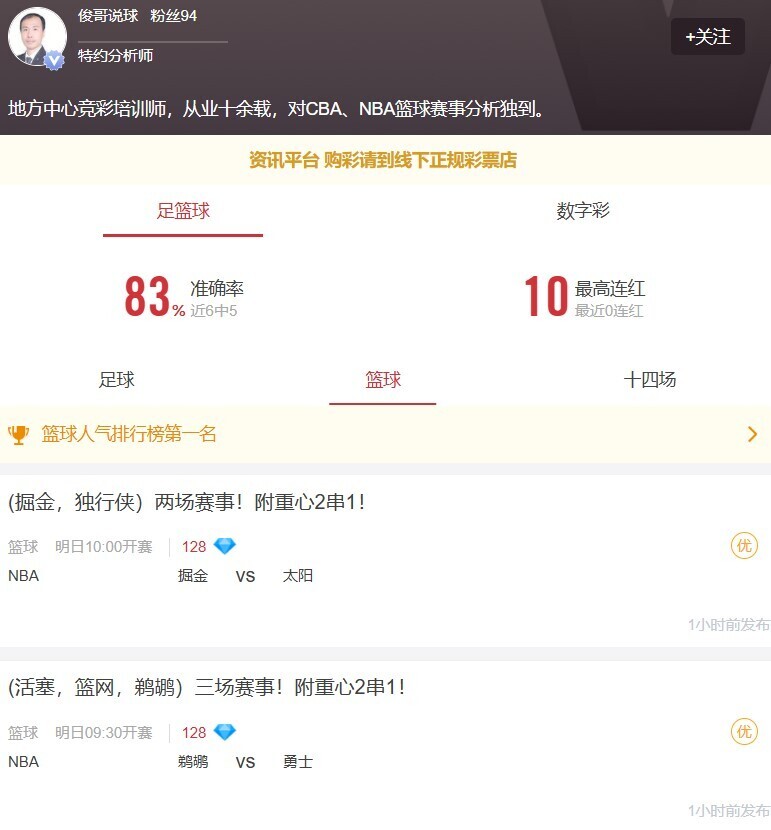Follow the analyst with +关注 button
This screenshot has height=830, width=771.
[x=707, y=37]
